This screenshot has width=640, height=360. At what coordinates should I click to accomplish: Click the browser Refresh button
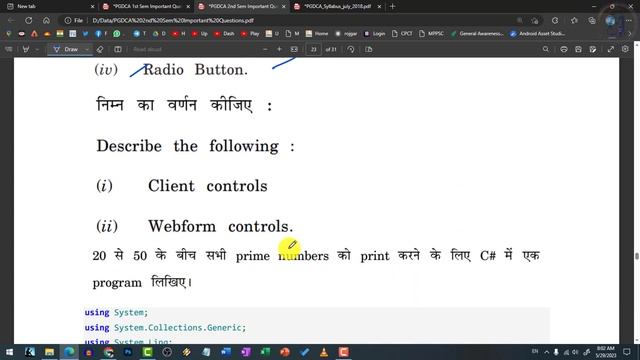pyautogui.click(x=29, y=20)
